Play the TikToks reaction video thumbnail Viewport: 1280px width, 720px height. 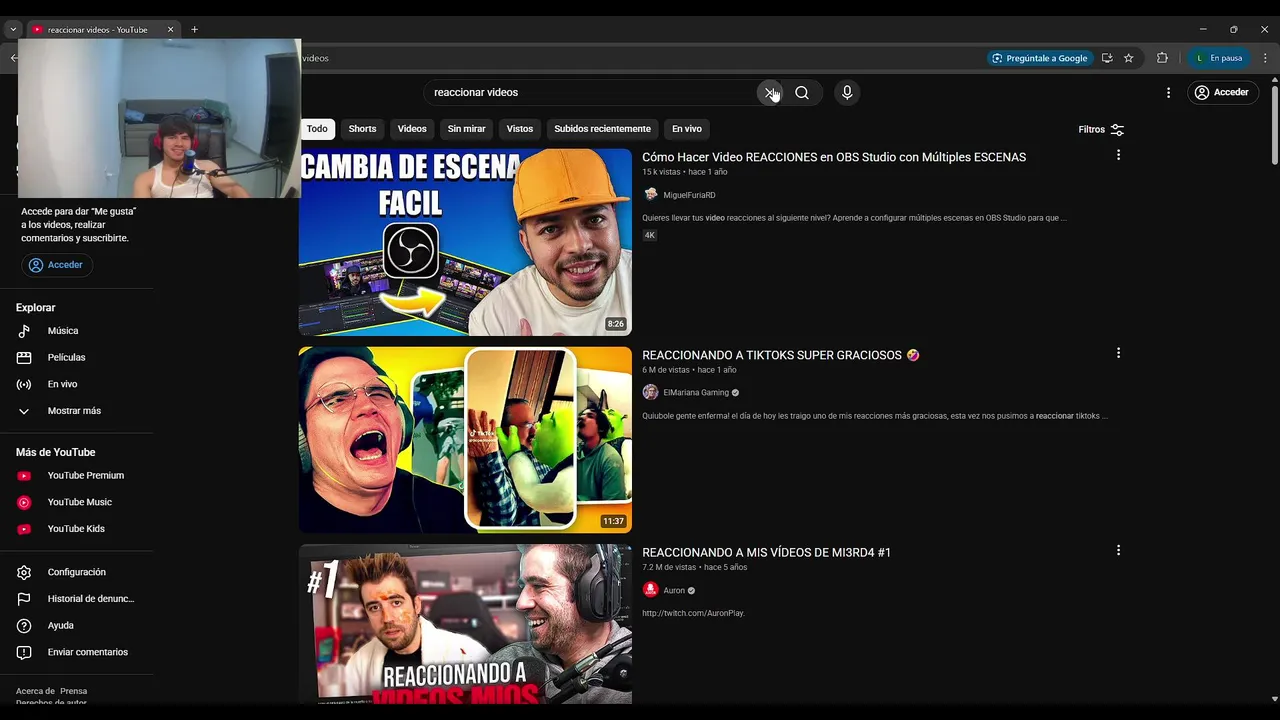(465, 440)
